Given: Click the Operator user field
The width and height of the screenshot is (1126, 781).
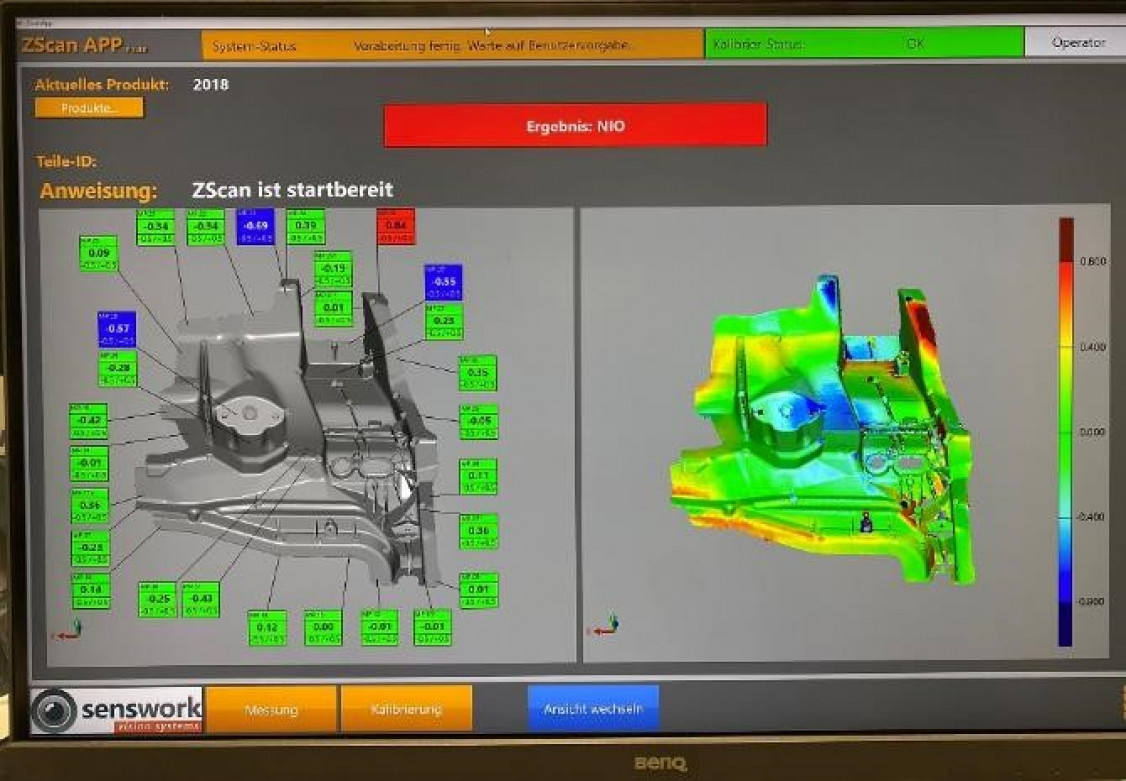Looking at the screenshot, I should [1077, 43].
